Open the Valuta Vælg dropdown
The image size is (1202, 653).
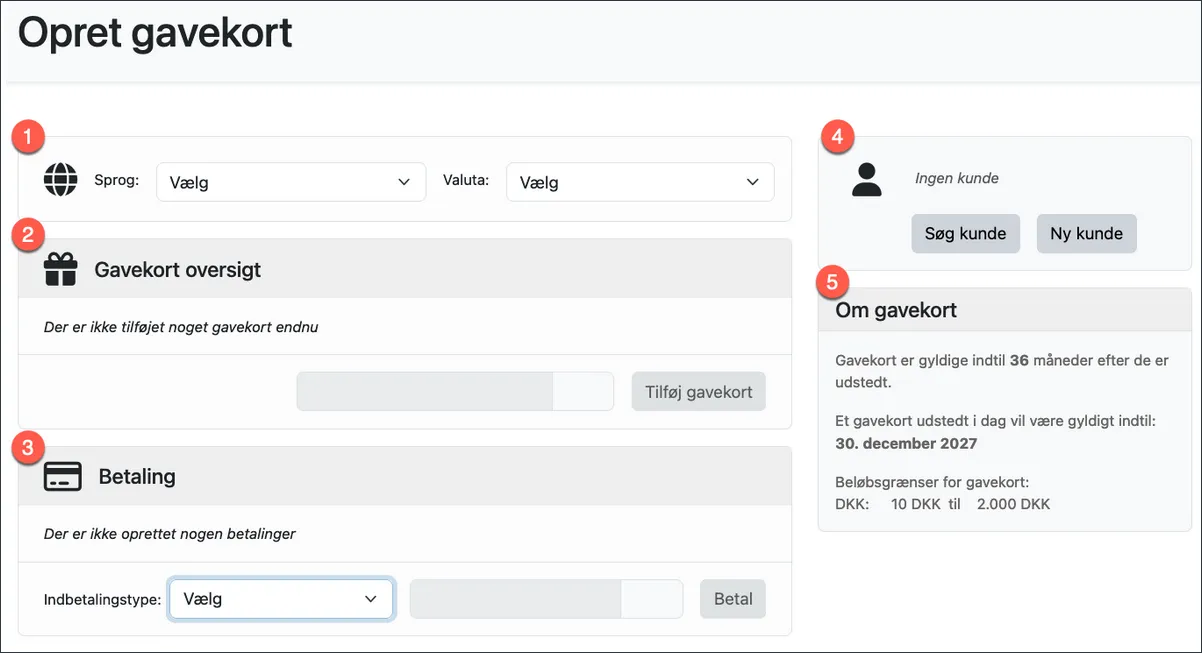639,182
